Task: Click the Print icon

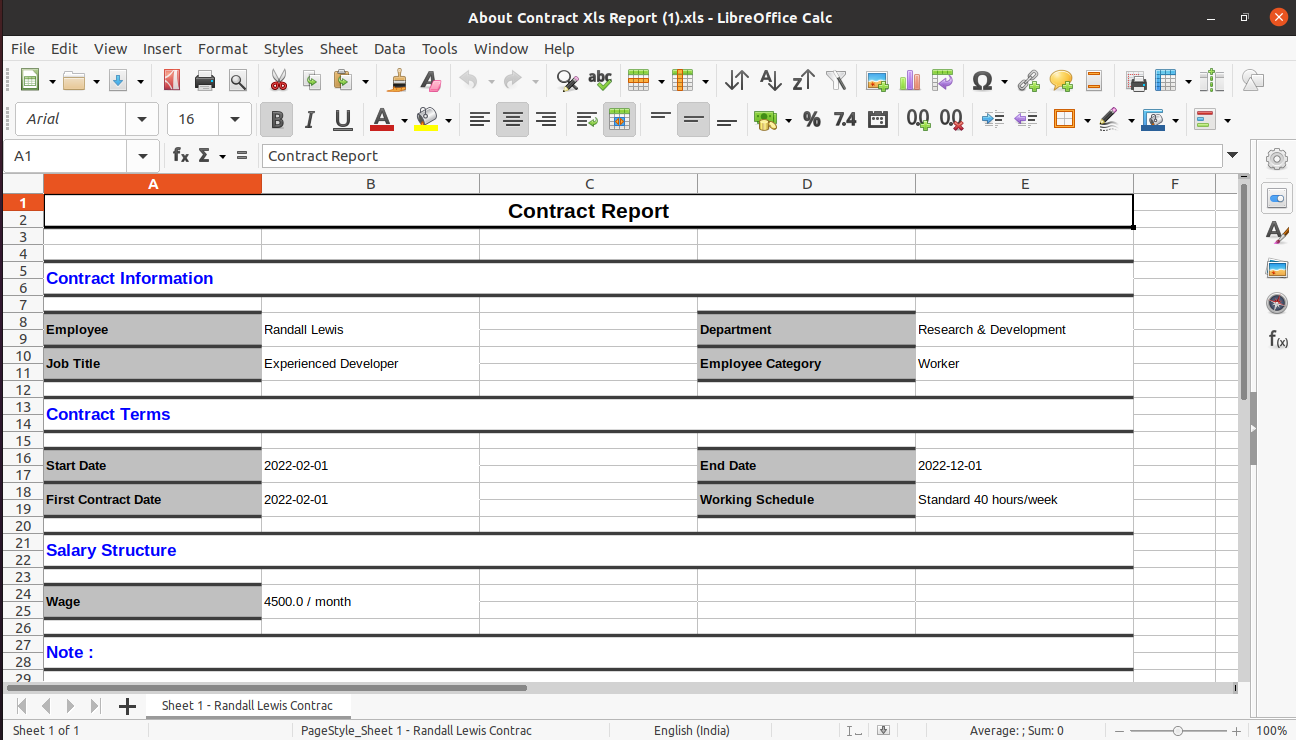Action: pos(205,80)
